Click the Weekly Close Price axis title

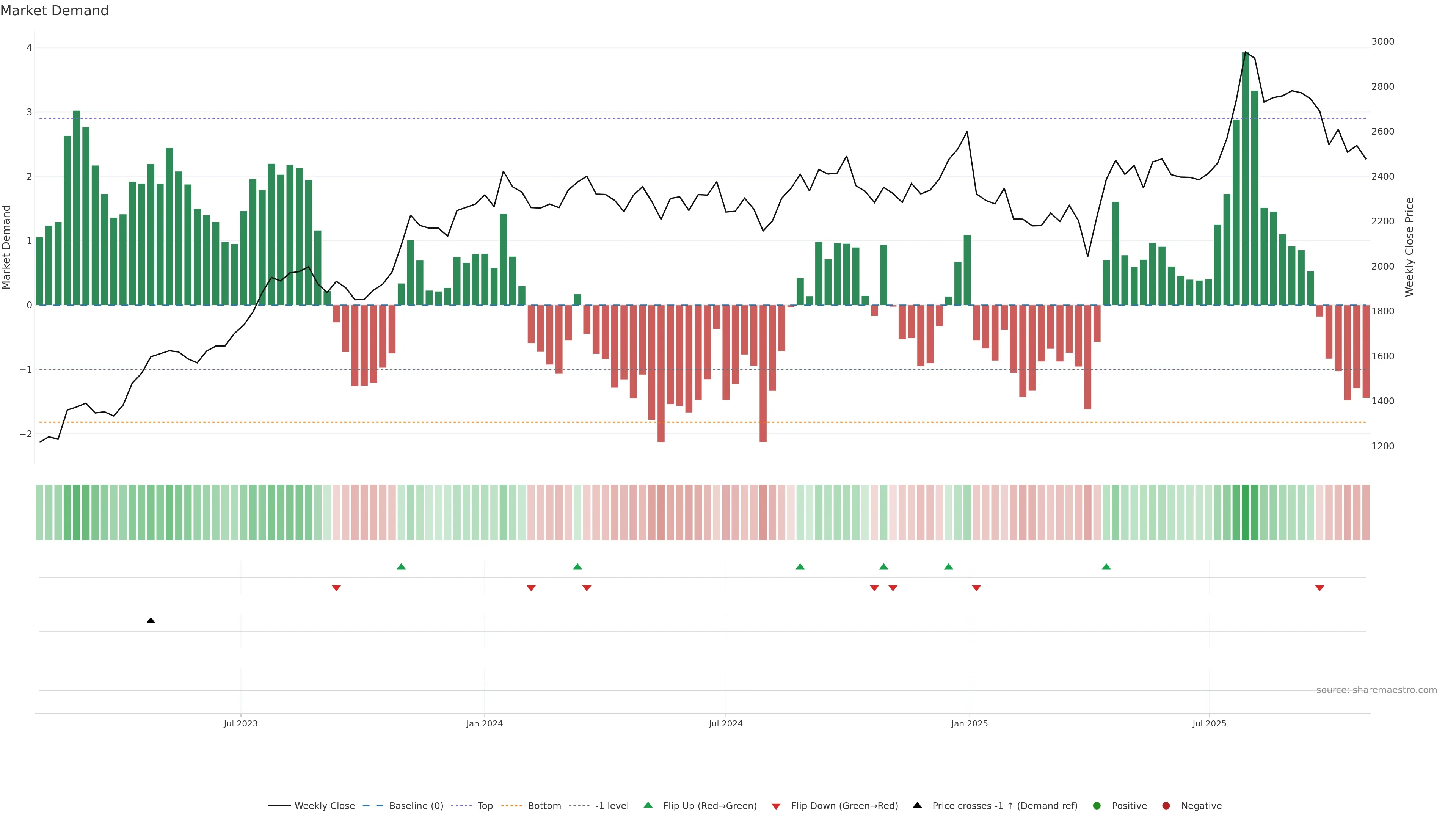tap(1410, 247)
